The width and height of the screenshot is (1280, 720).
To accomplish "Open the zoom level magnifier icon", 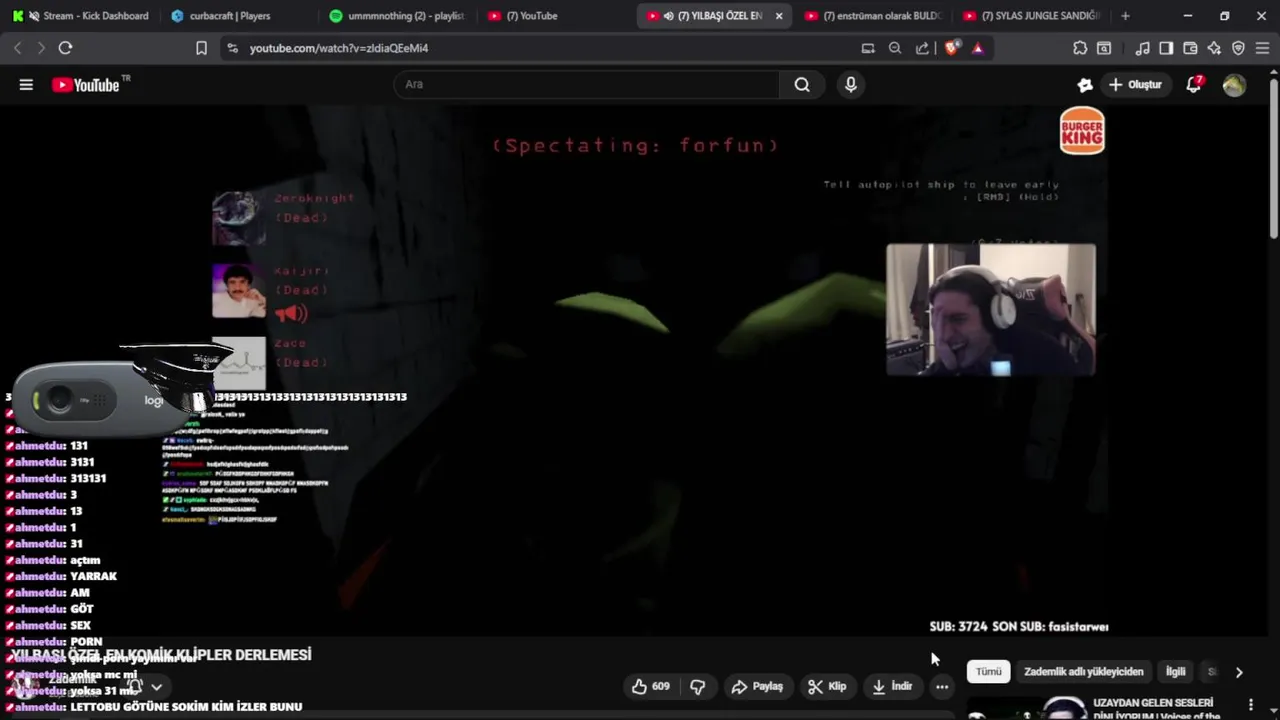I will 895,48.
